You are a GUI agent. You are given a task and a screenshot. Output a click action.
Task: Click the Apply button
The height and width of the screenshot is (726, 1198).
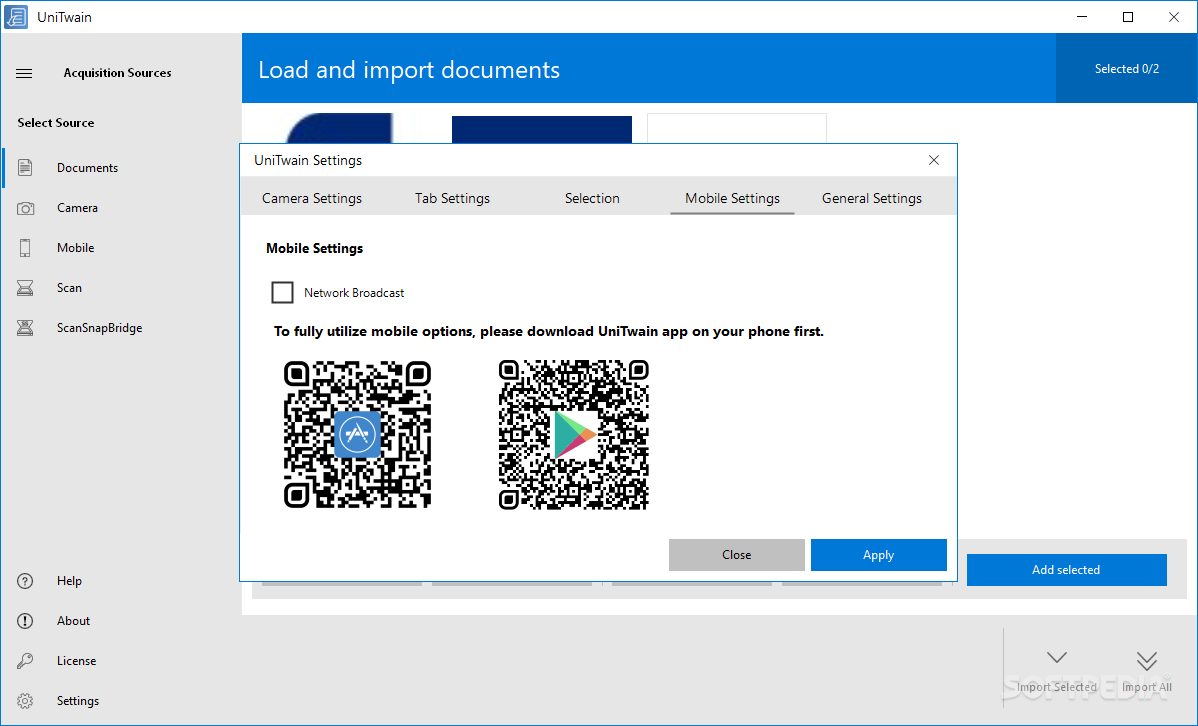coord(879,555)
